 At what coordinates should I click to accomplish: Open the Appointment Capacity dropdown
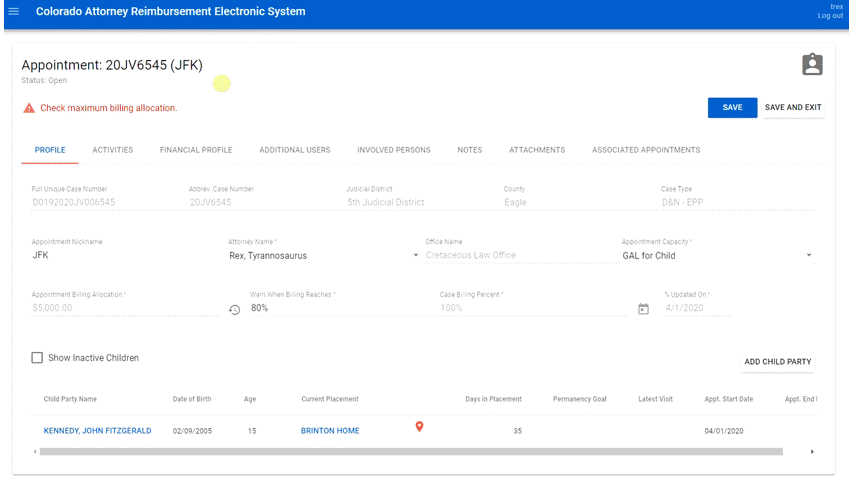(x=808, y=256)
